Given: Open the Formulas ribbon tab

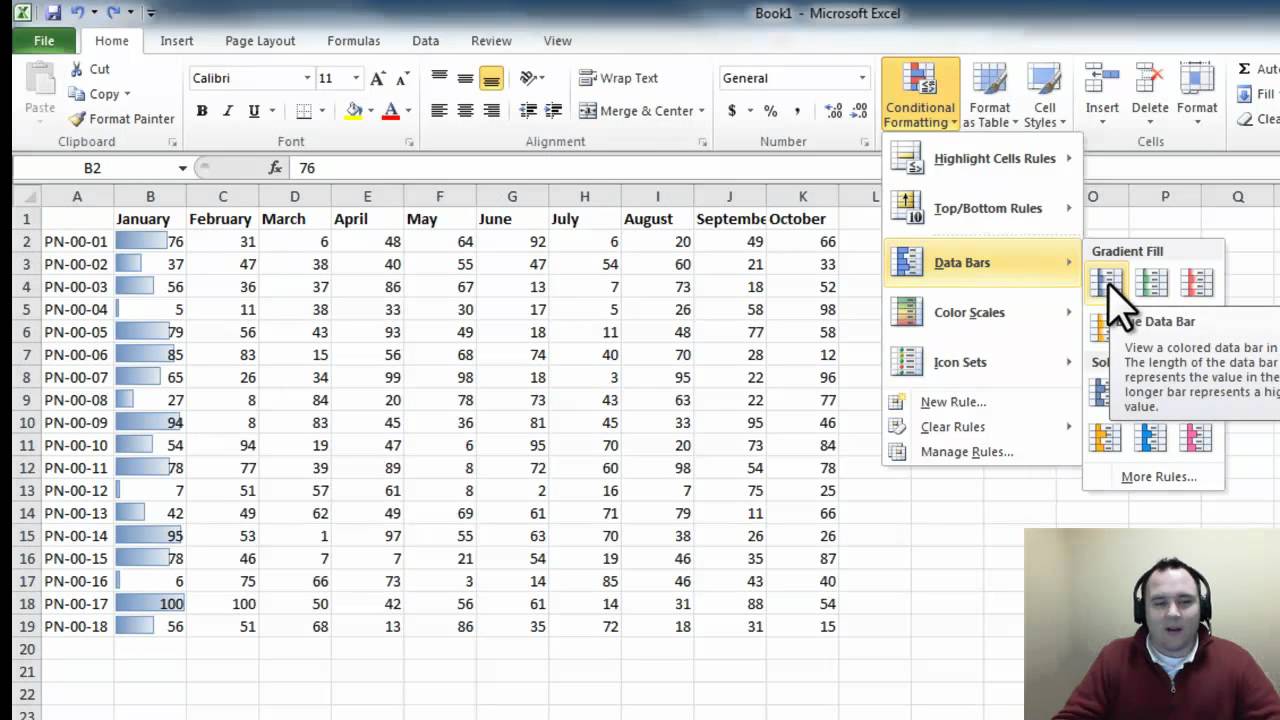Looking at the screenshot, I should [353, 41].
